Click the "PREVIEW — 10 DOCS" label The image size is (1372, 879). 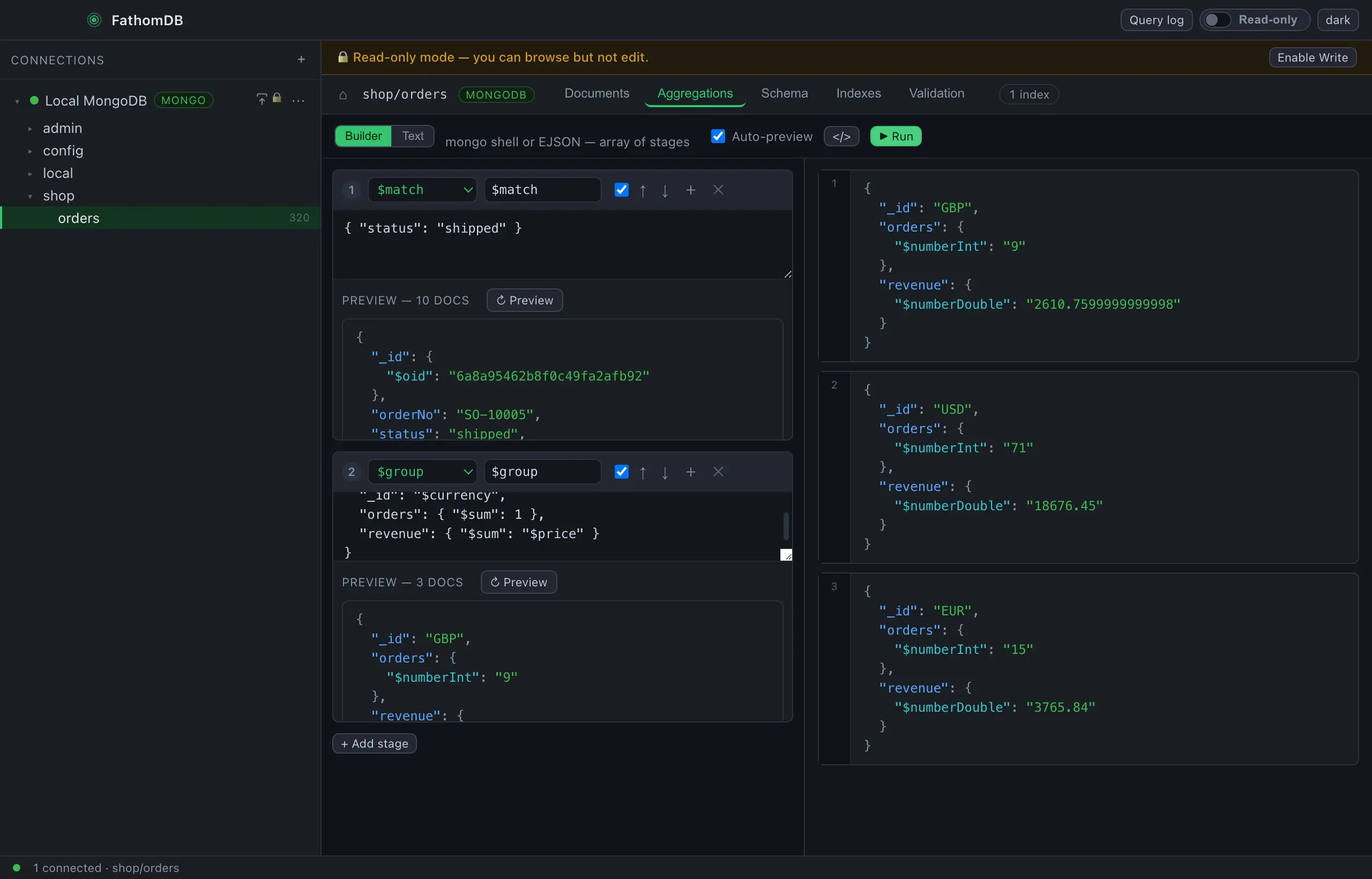pyautogui.click(x=405, y=300)
